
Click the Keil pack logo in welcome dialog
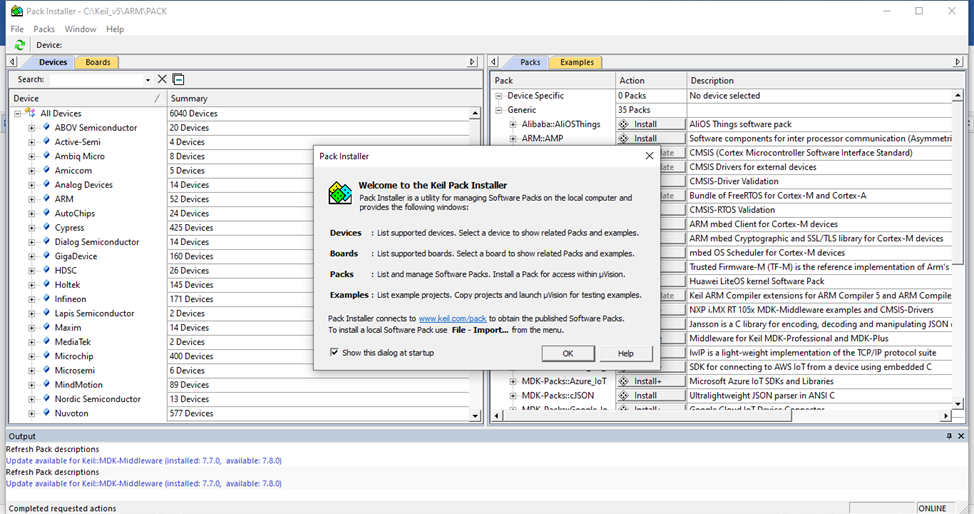coord(340,193)
